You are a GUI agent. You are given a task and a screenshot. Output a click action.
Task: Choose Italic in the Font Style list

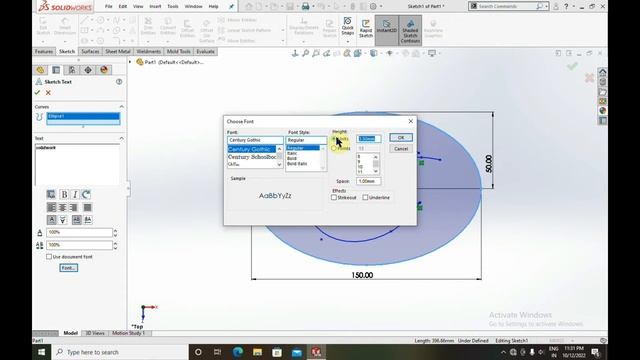pos(292,153)
